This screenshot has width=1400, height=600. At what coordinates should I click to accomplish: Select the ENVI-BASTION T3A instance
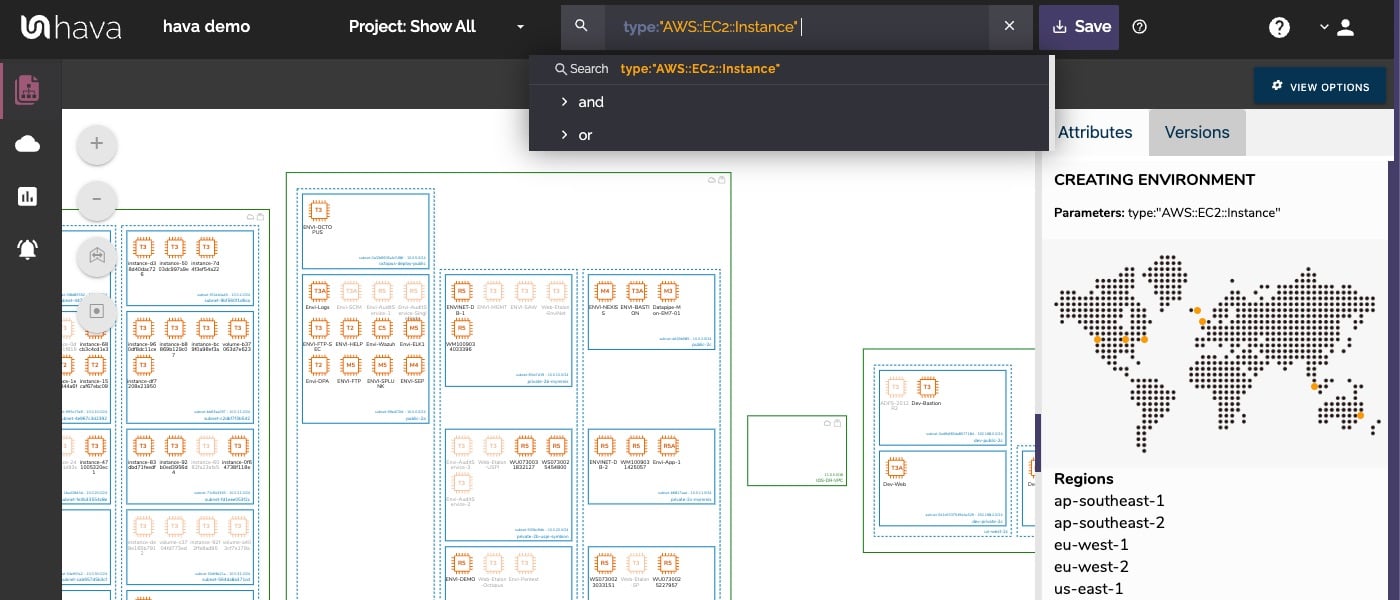[636, 290]
